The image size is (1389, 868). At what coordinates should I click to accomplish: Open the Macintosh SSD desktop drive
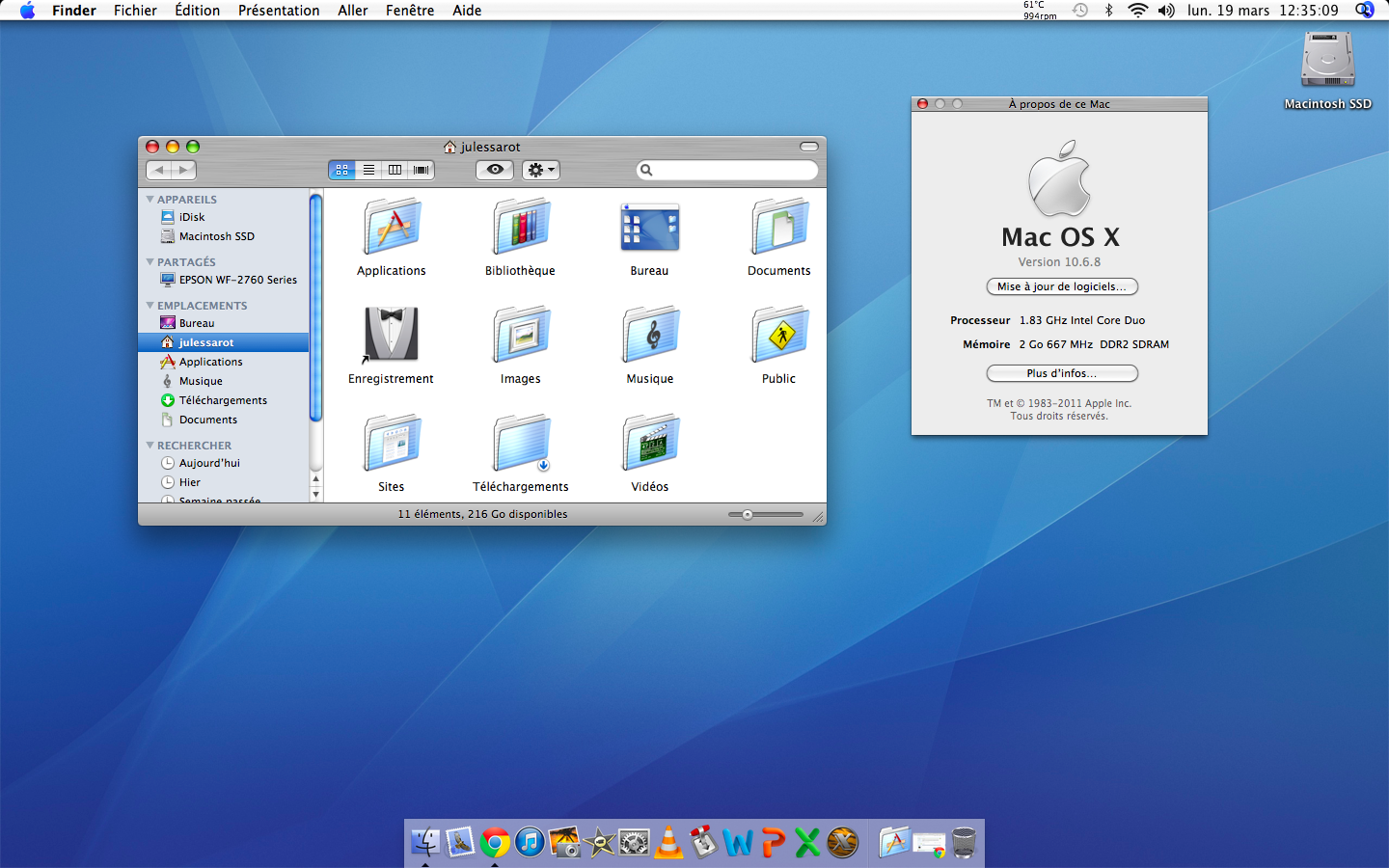point(1327,61)
